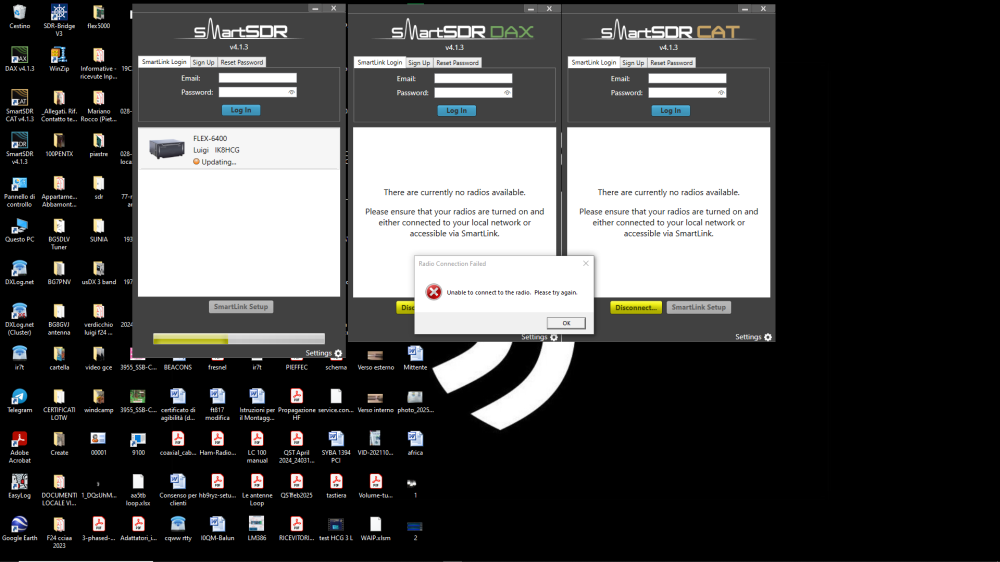Image resolution: width=1000 pixels, height=562 pixels.
Task: Focus Email field in SmartSDR CAT
Action: tap(687, 78)
